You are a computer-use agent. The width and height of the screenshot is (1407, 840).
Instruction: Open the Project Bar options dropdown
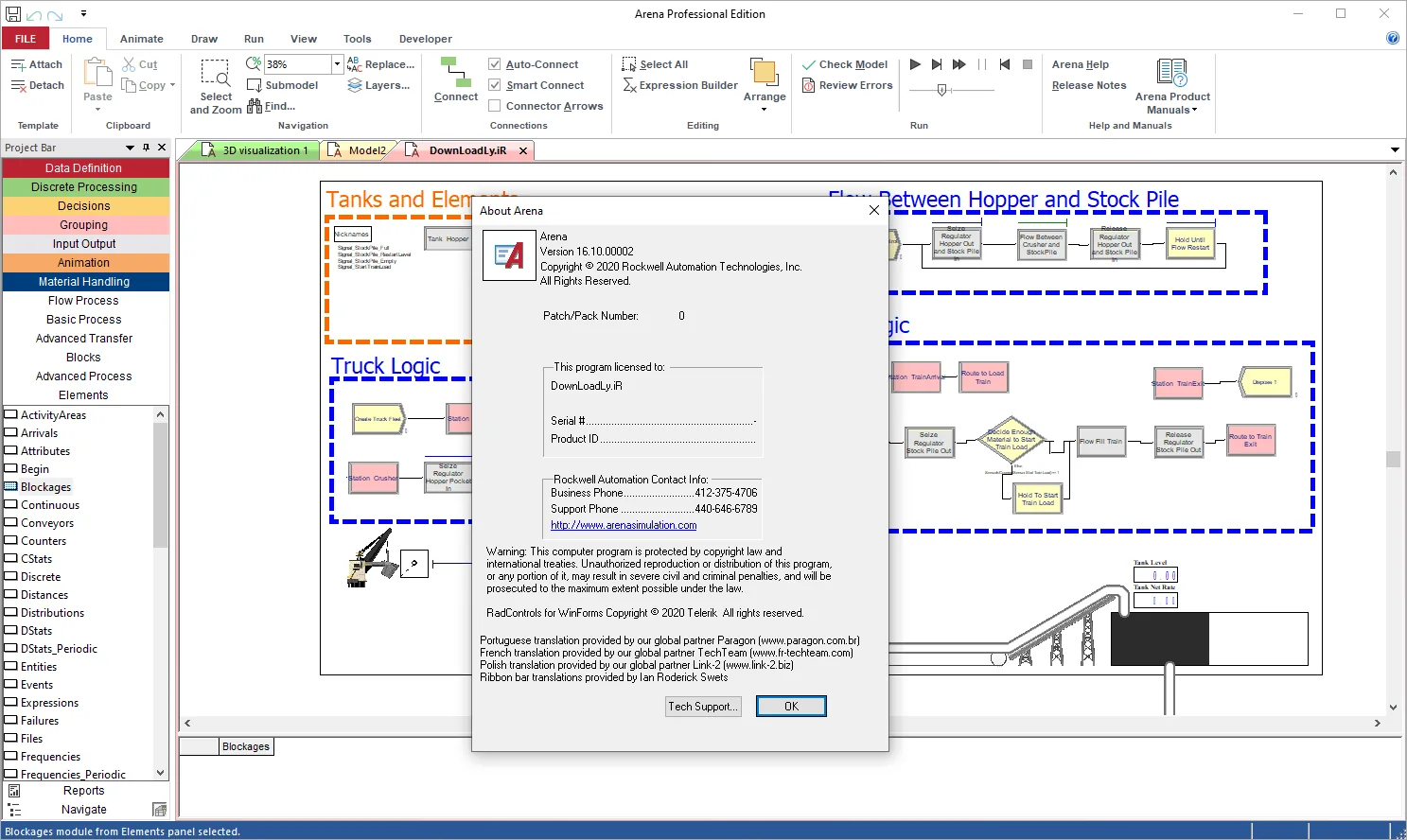click(131, 148)
